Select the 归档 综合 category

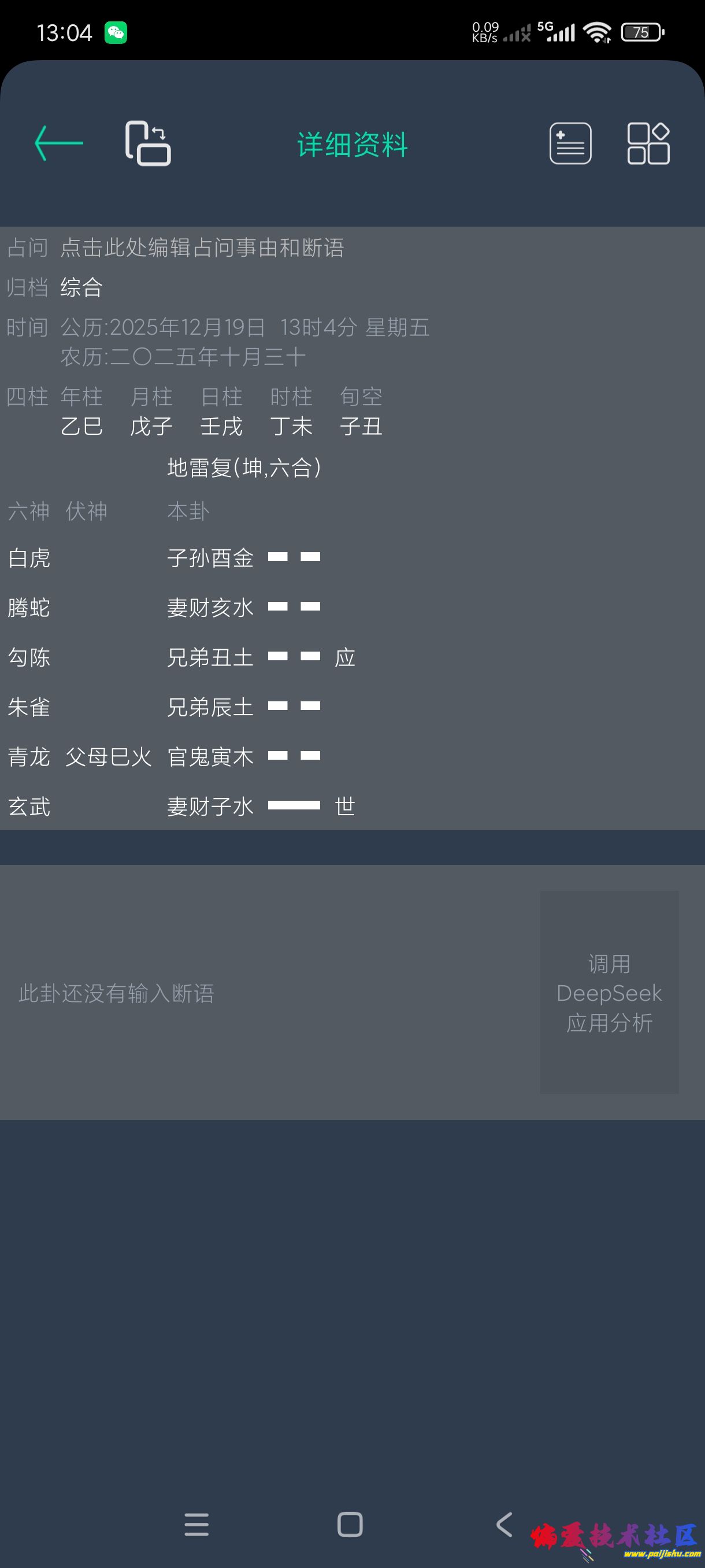(81, 287)
